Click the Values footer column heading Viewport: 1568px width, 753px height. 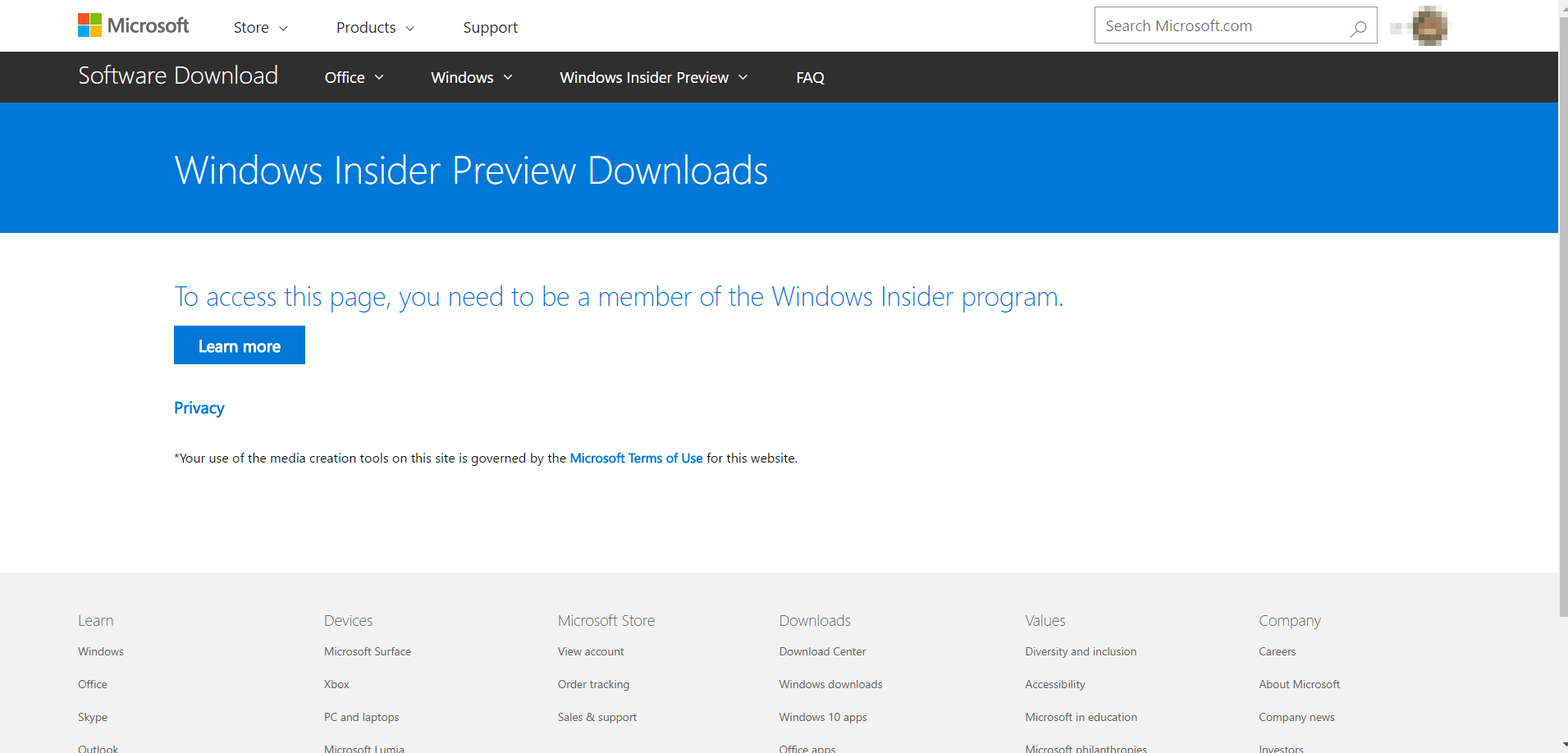(1045, 621)
